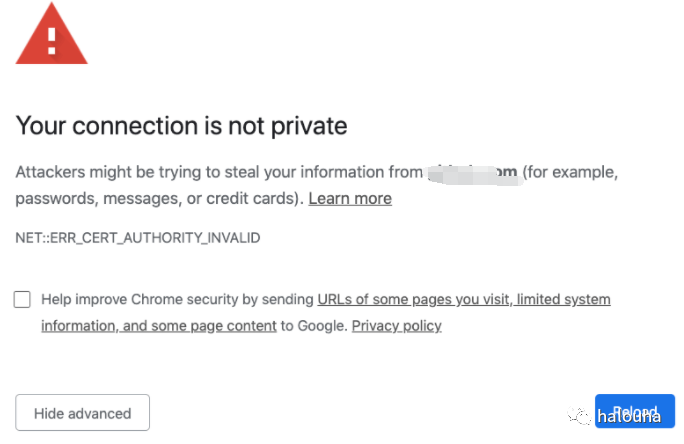Enable the Help improve Chrome security checkbox
Viewport: 684px width, 444px height.
[22, 299]
